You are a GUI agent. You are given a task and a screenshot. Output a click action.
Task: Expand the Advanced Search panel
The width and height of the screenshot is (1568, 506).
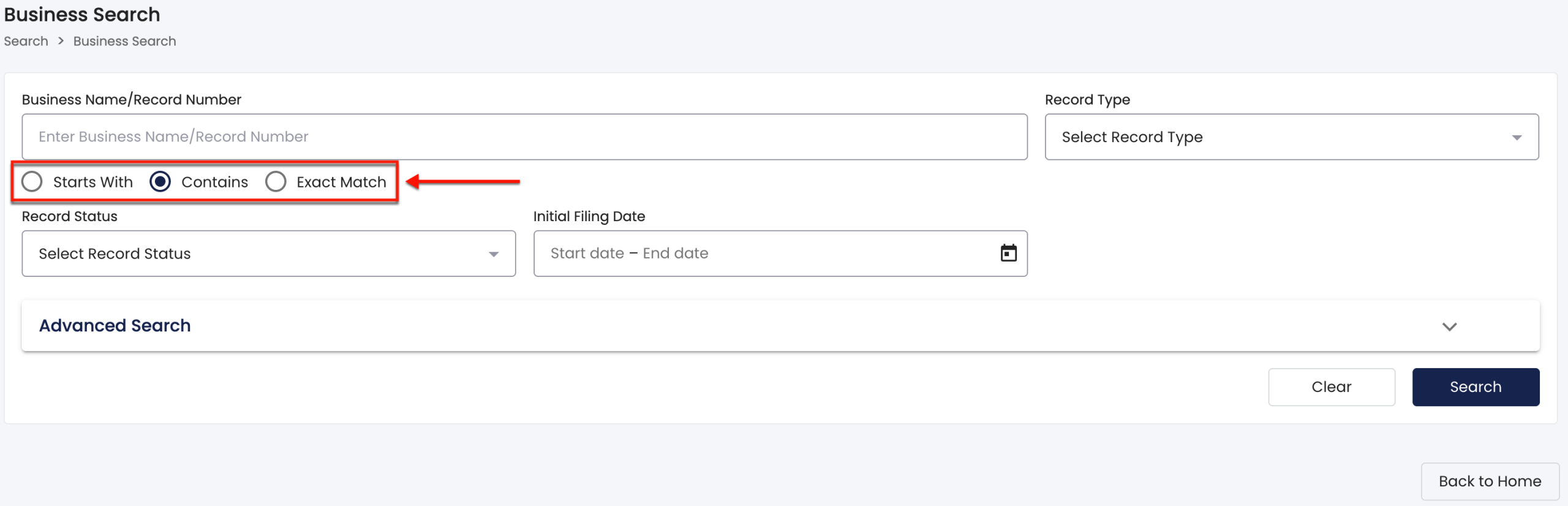pyautogui.click(x=780, y=326)
